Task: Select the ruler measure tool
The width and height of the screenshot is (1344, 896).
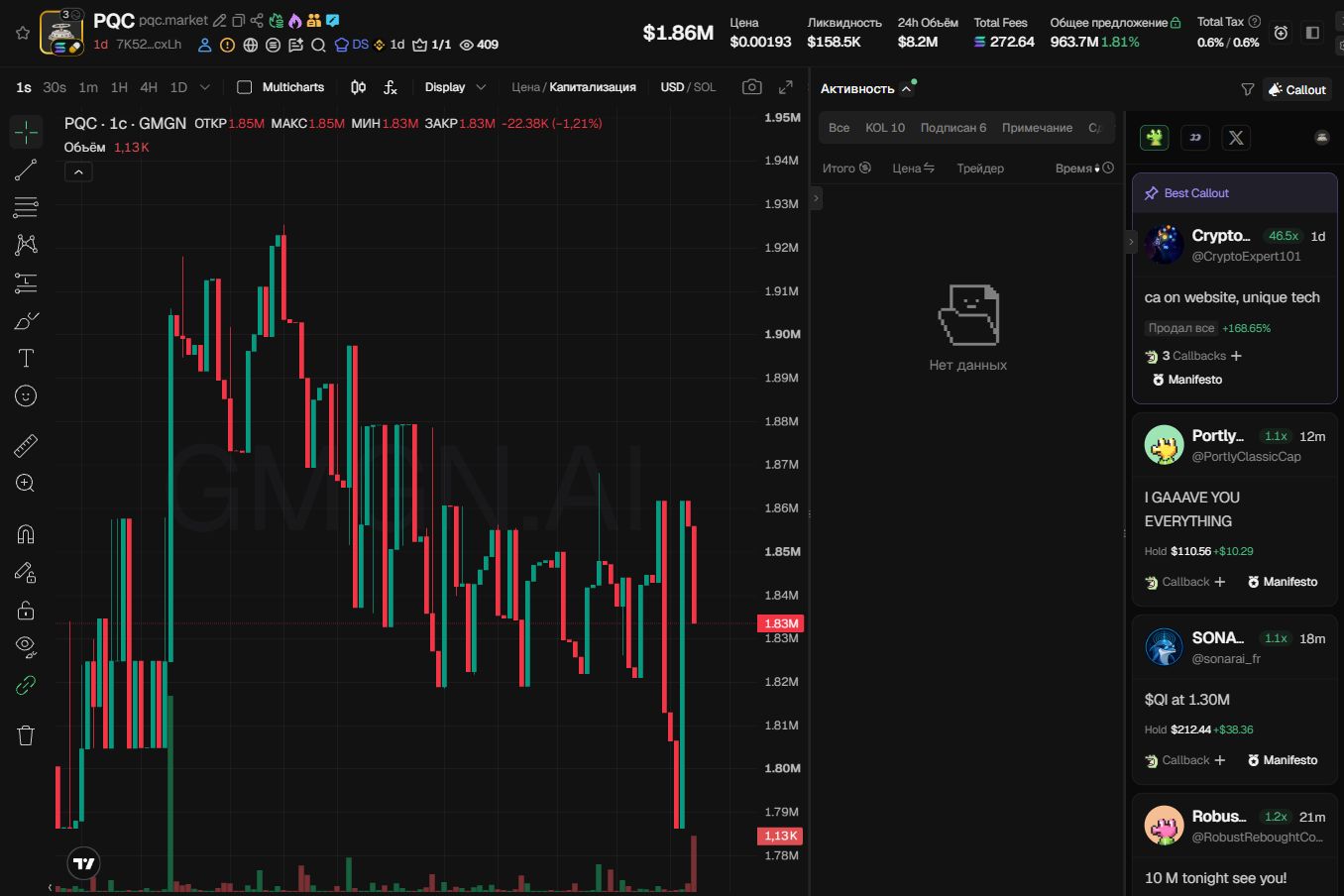Action: coord(26,446)
